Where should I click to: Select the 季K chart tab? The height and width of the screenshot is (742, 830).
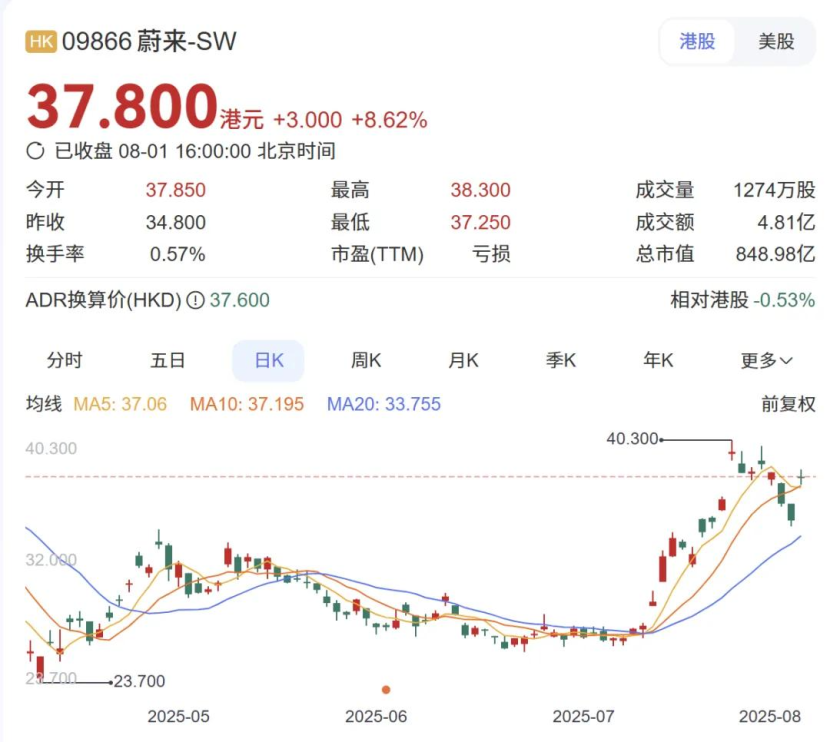tap(561, 360)
